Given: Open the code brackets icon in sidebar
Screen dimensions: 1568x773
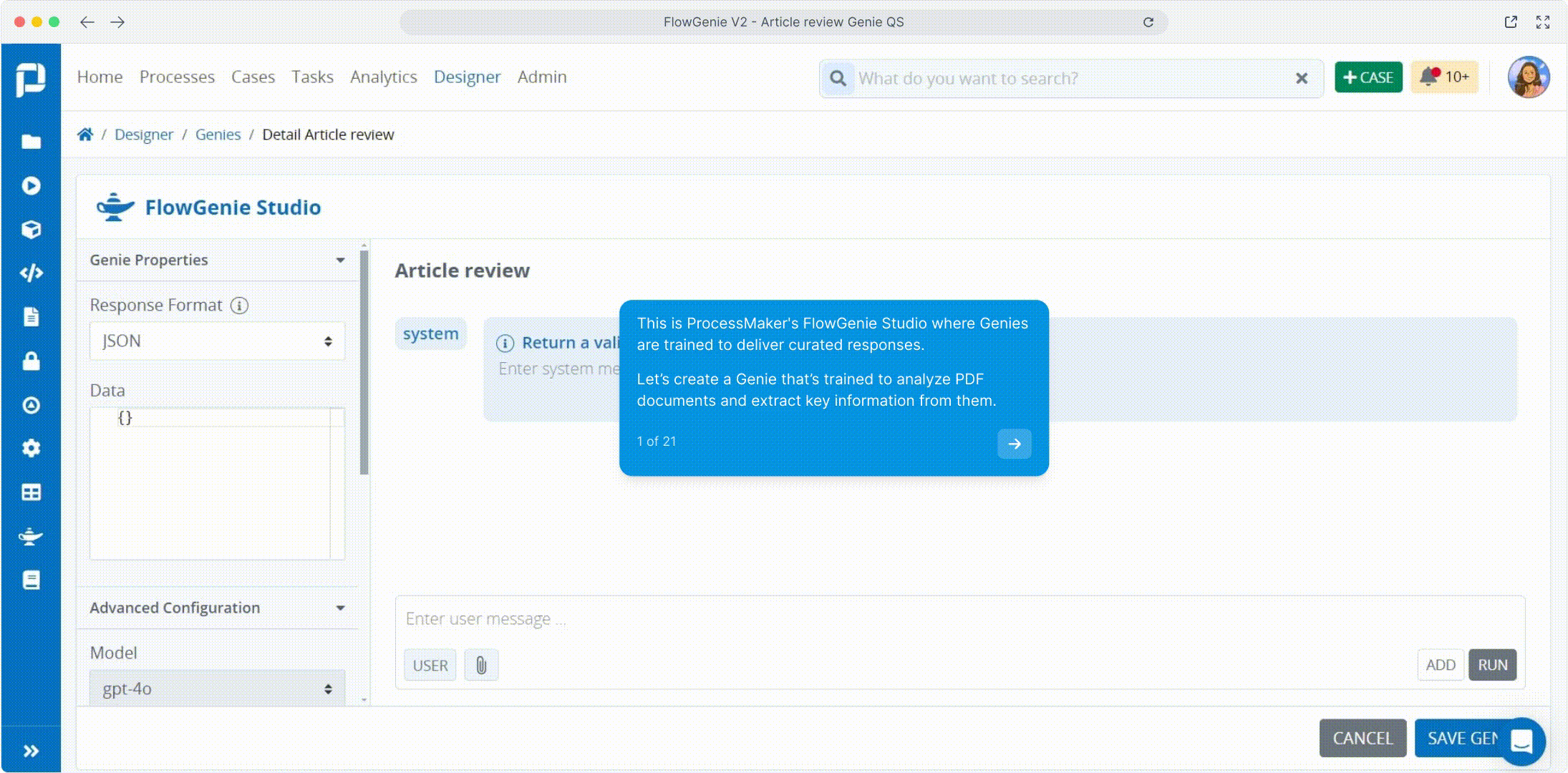Looking at the screenshot, I should coord(31,273).
